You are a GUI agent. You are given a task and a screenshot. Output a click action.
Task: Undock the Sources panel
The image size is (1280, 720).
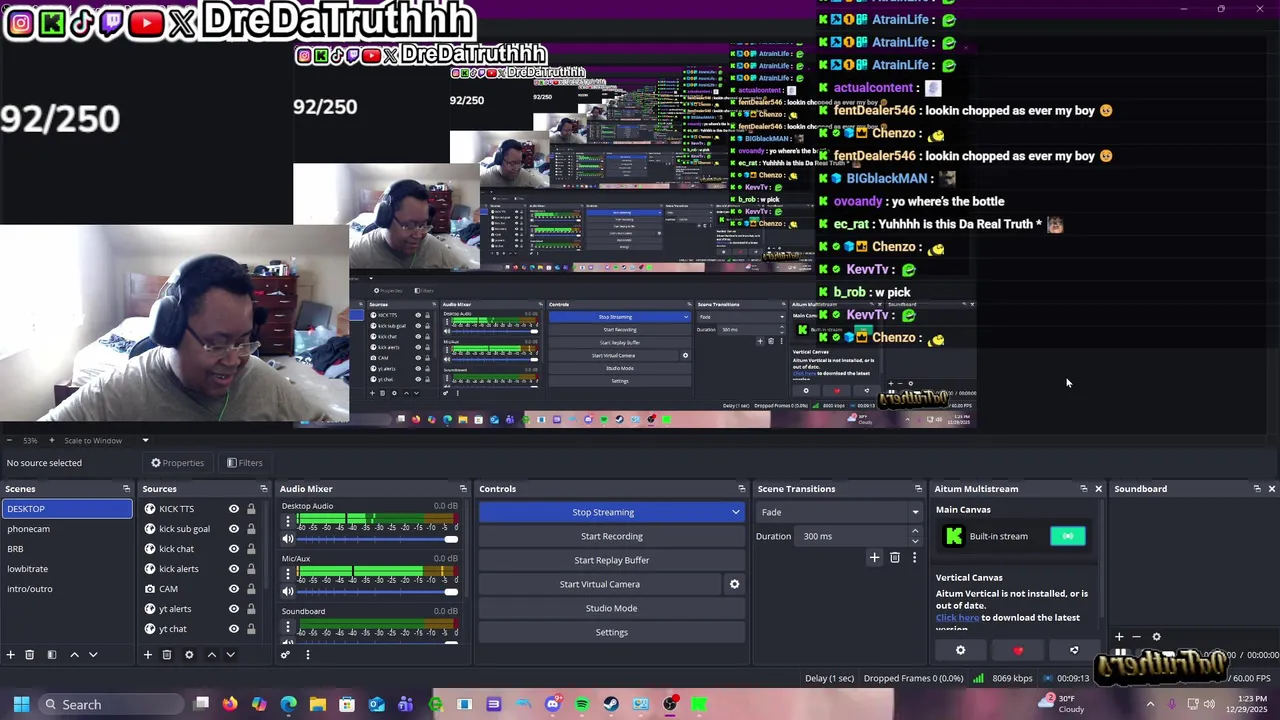tap(264, 489)
